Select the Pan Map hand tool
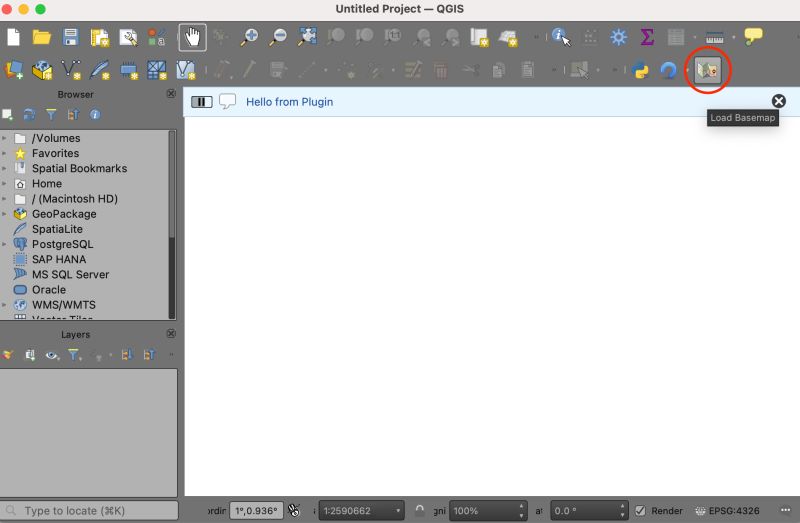 click(x=192, y=37)
